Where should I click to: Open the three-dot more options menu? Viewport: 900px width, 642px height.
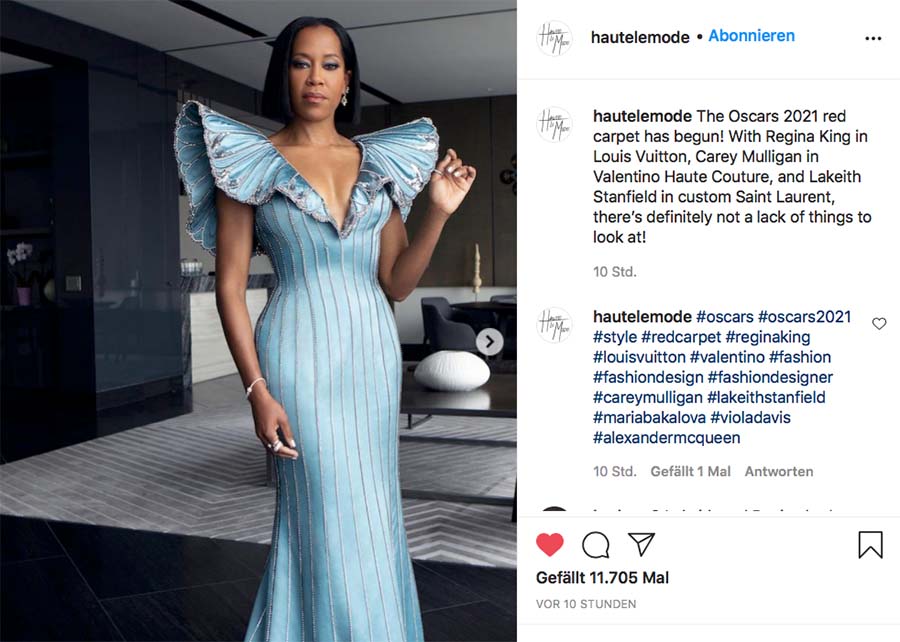[x=873, y=38]
